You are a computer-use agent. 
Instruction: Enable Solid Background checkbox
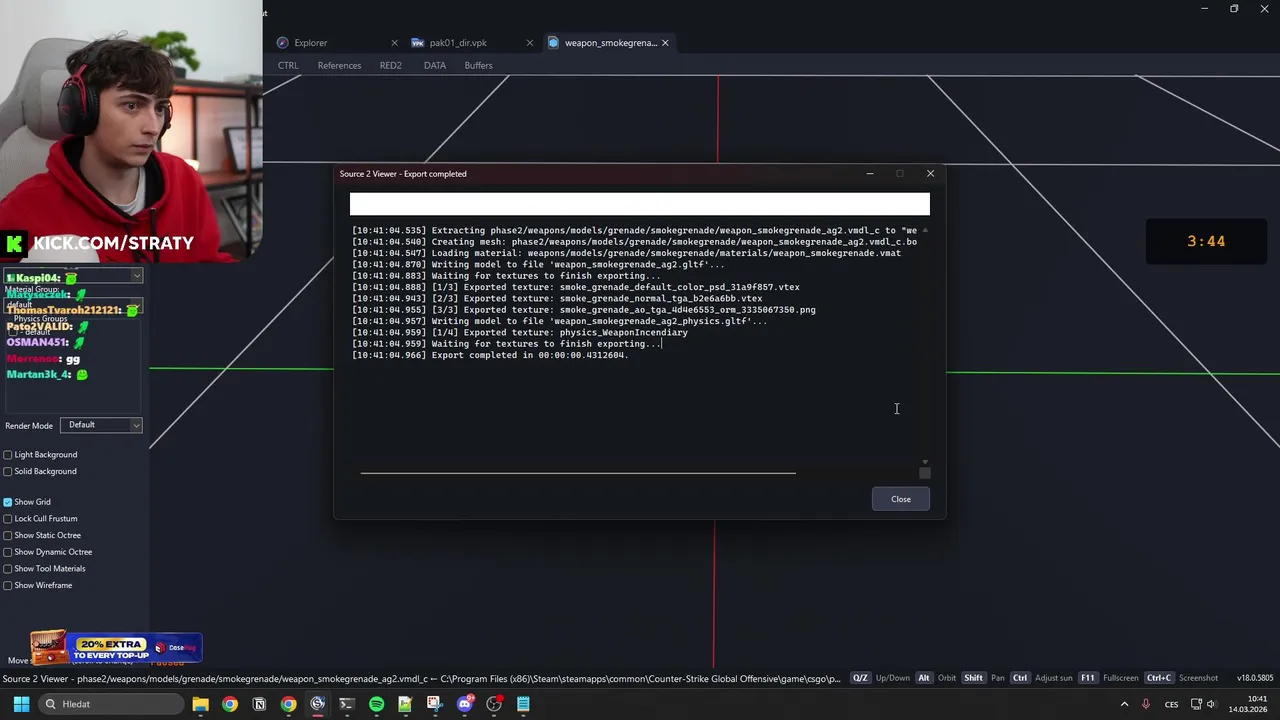coord(8,471)
